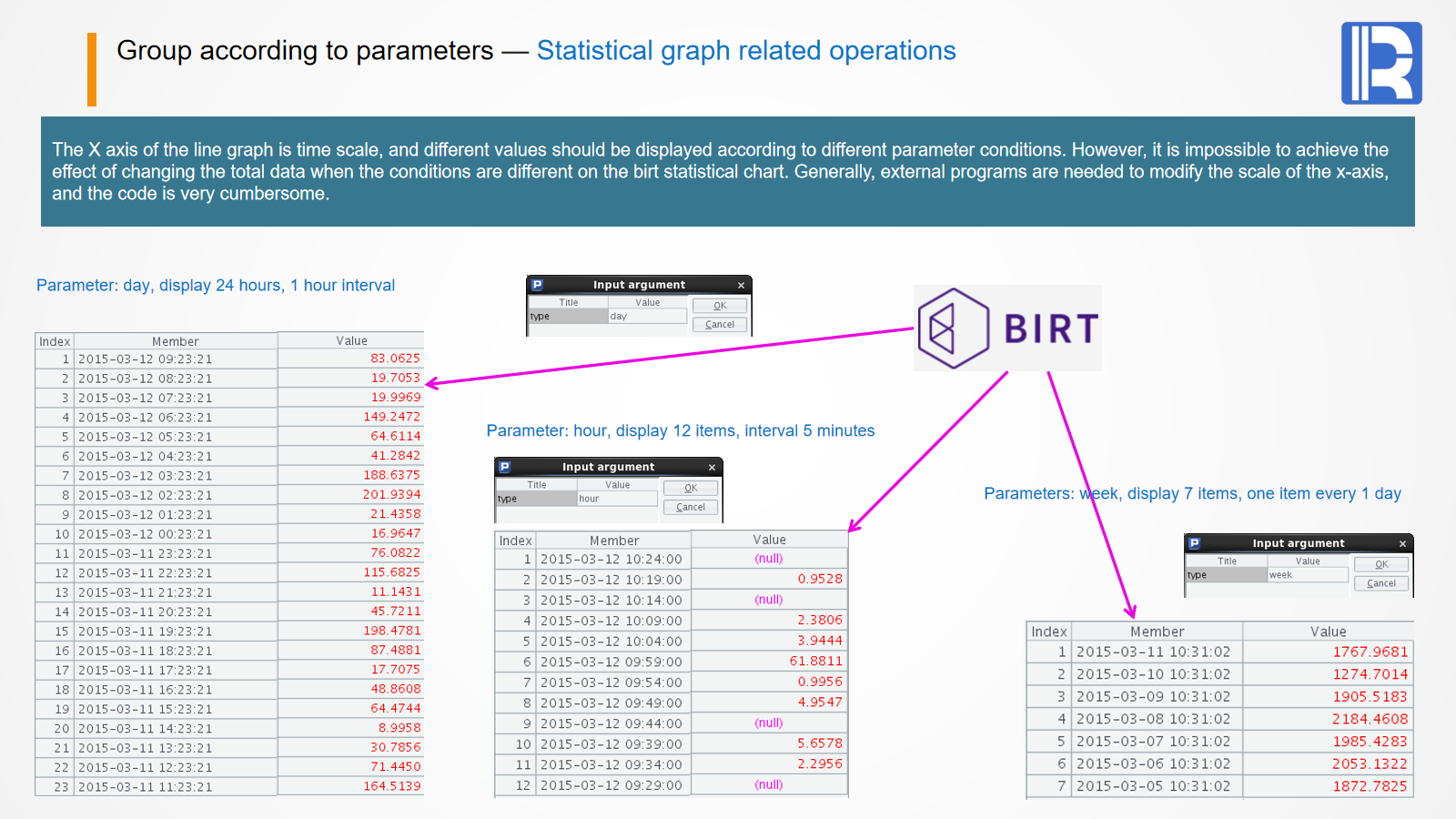This screenshot has width=1456, height=819.
Task: Click the Raqsoft logo in the top-right corner
Action: (x=1380, y=63)
